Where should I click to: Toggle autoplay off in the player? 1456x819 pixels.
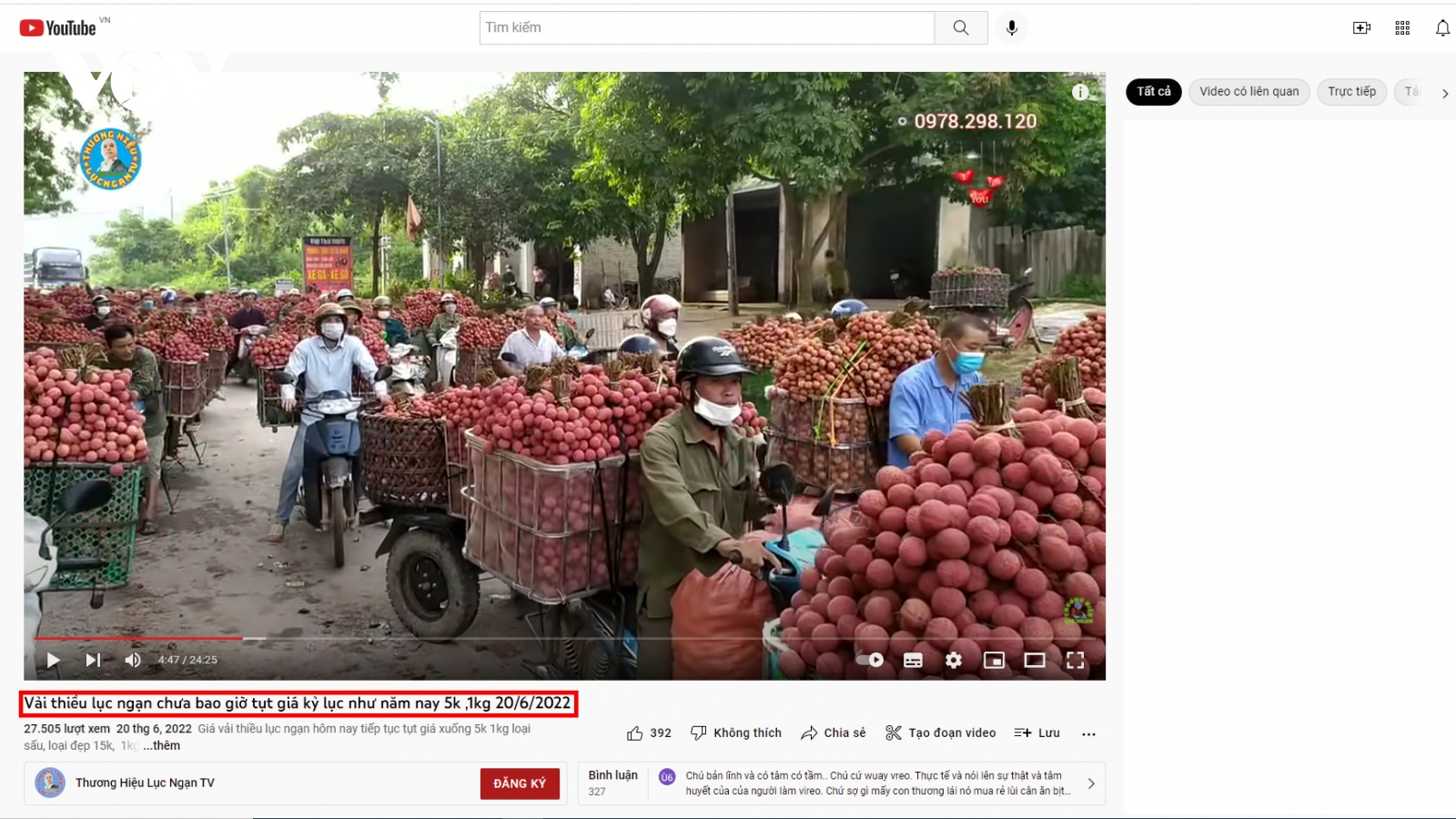(871, 661)
